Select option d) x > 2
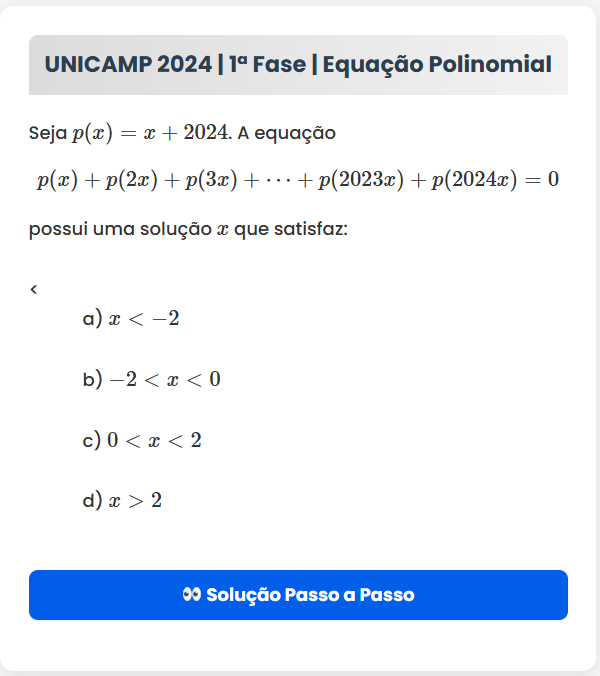Screen dimensions: 600x676 pos(122,500)
